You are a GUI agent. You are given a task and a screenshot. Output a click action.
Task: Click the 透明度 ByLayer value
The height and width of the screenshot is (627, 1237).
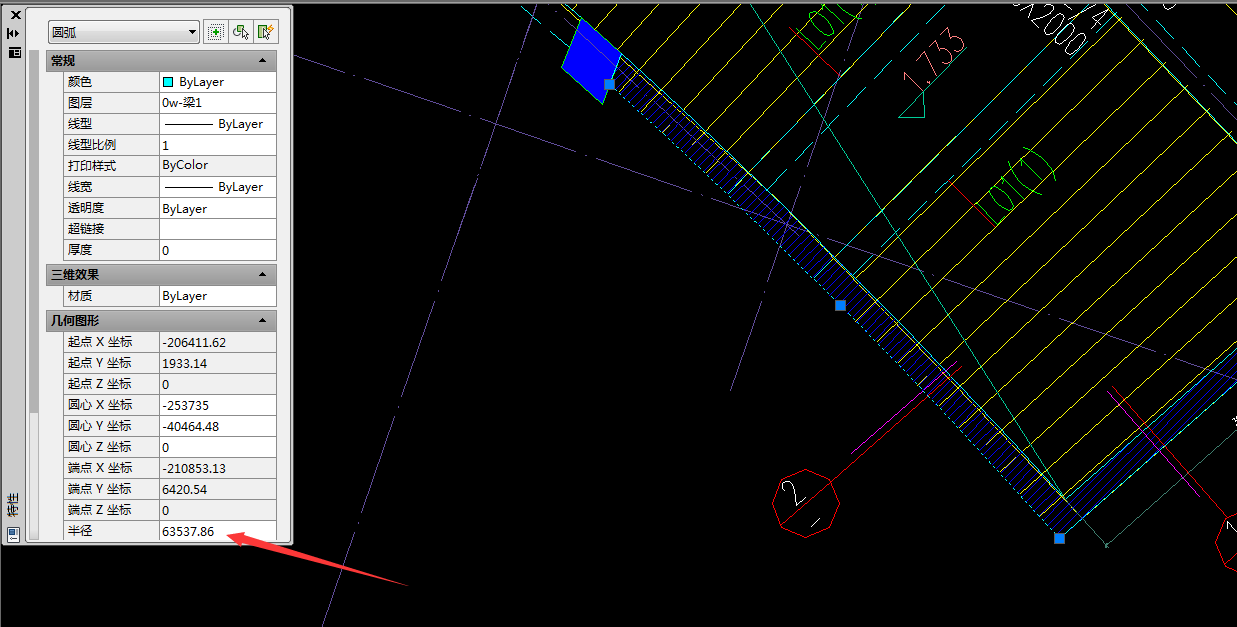point(217,208)
